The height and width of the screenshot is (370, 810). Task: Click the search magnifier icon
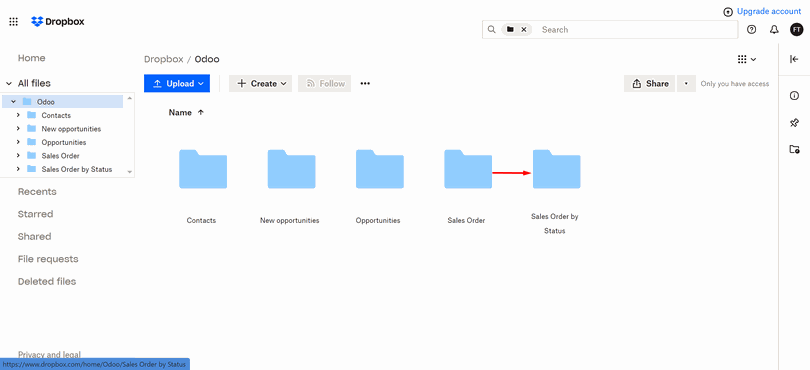point(491,29)
